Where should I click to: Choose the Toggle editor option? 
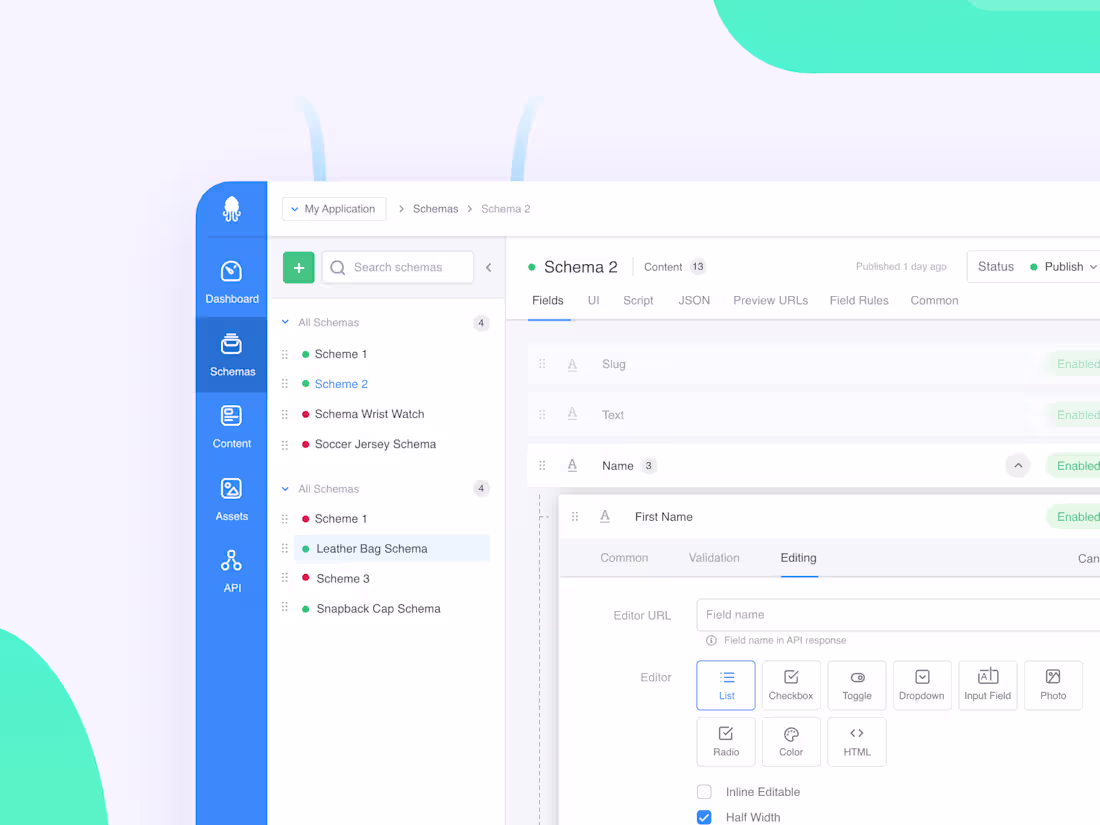tap(856, 685)
